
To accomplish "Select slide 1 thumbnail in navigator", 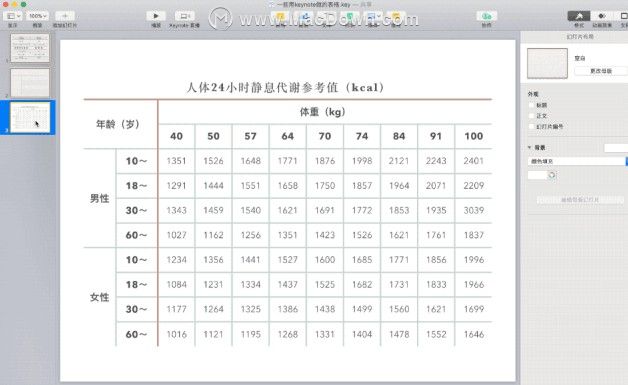I will click(x=30, y=48).
